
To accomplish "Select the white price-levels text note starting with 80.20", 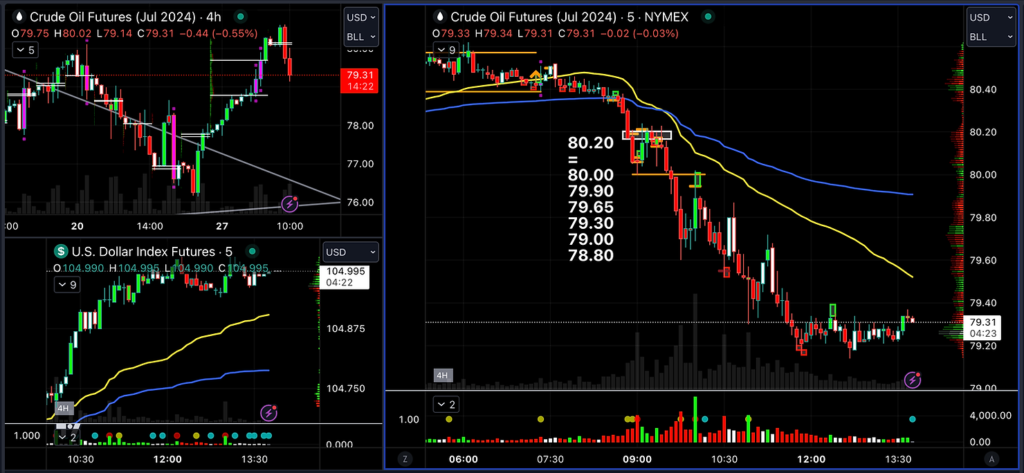I will 591,199.
